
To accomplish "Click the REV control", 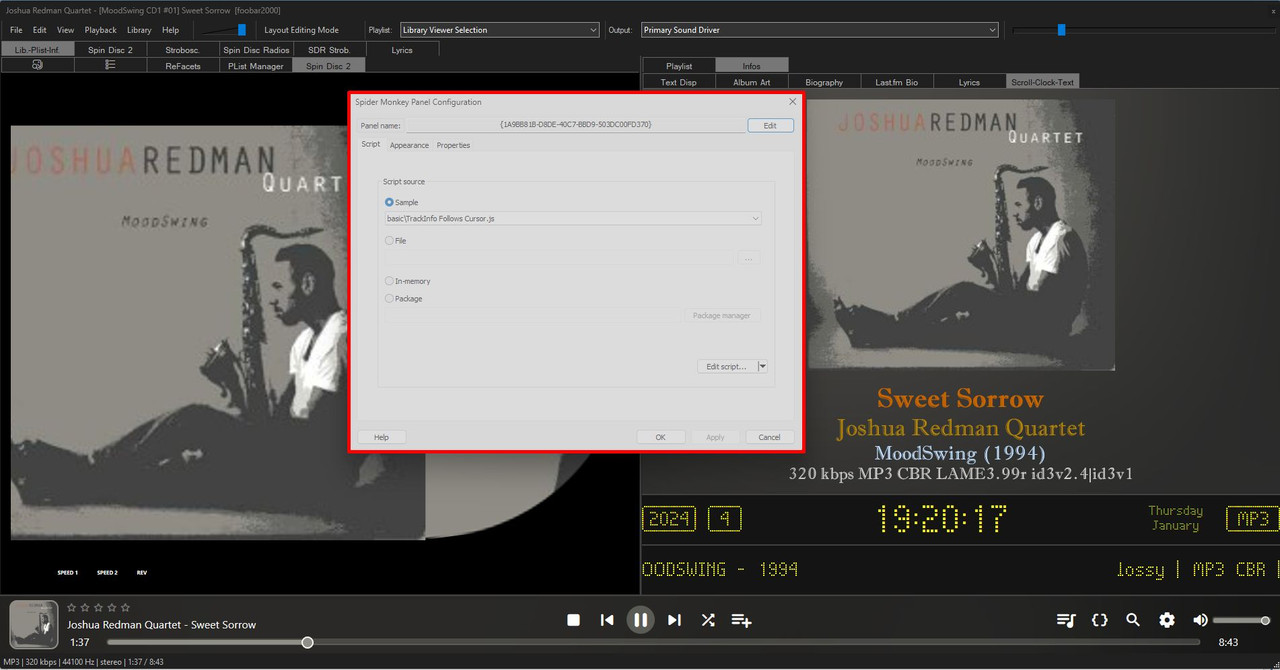I will pyautogui.click(x=142, y=573).
